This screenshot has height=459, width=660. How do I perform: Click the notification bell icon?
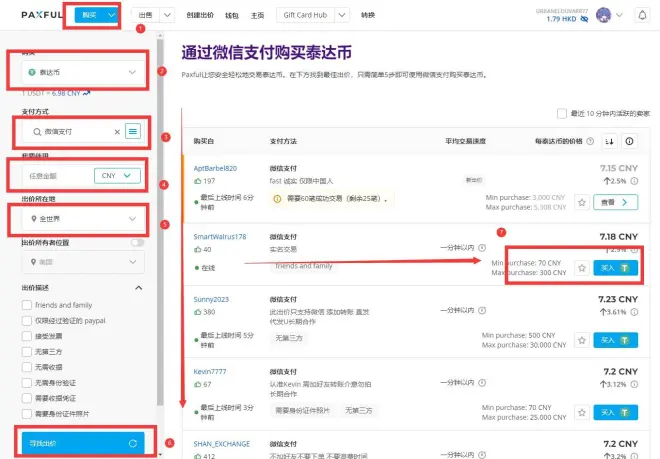click(642, 15)
